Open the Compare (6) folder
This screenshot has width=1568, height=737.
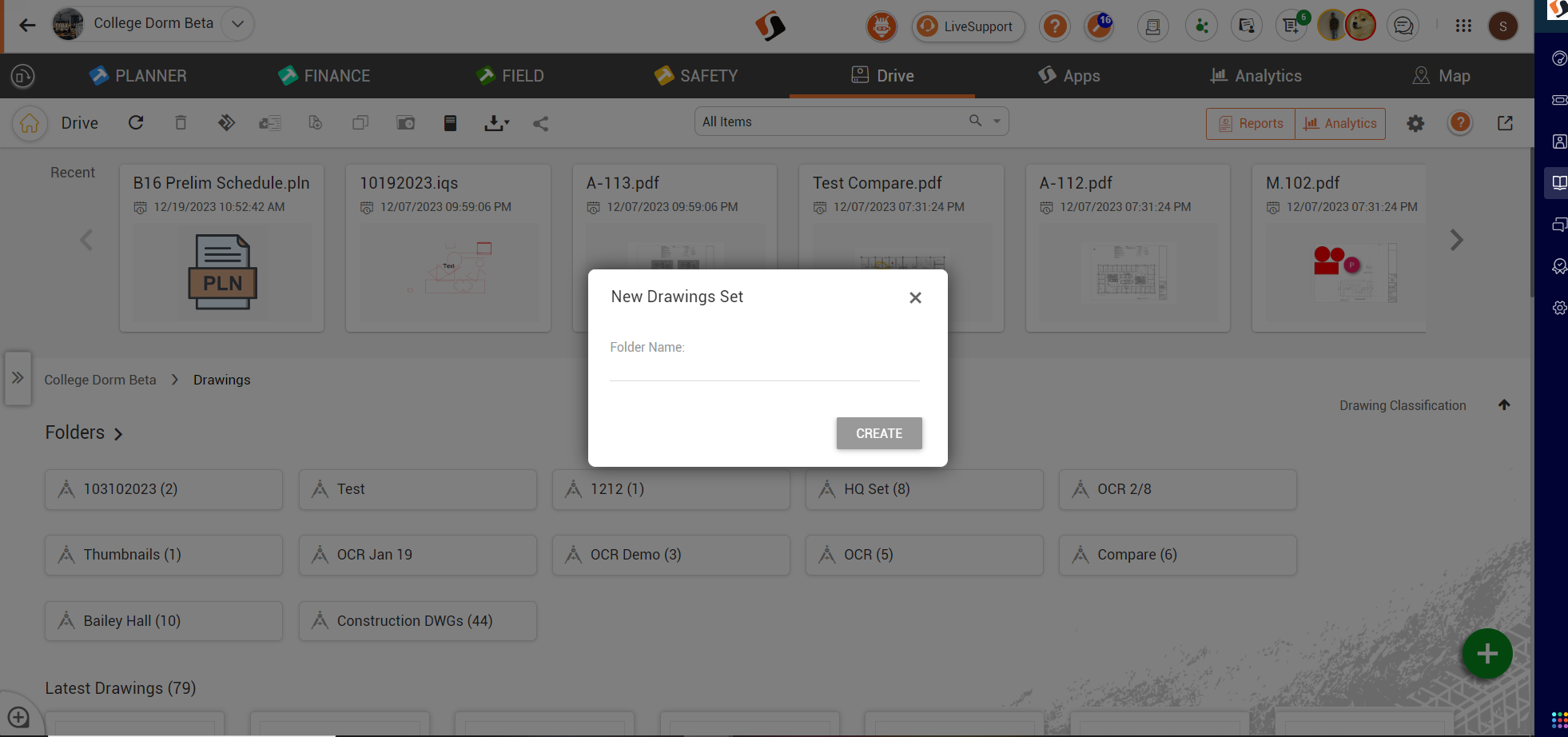tap(1177, 555)
